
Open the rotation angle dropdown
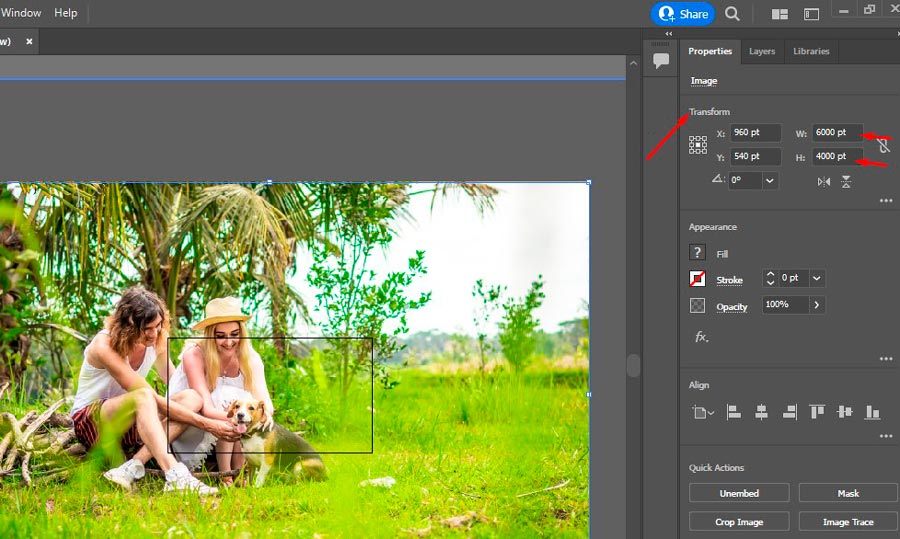pyautogui.click(x=770, y=180)
